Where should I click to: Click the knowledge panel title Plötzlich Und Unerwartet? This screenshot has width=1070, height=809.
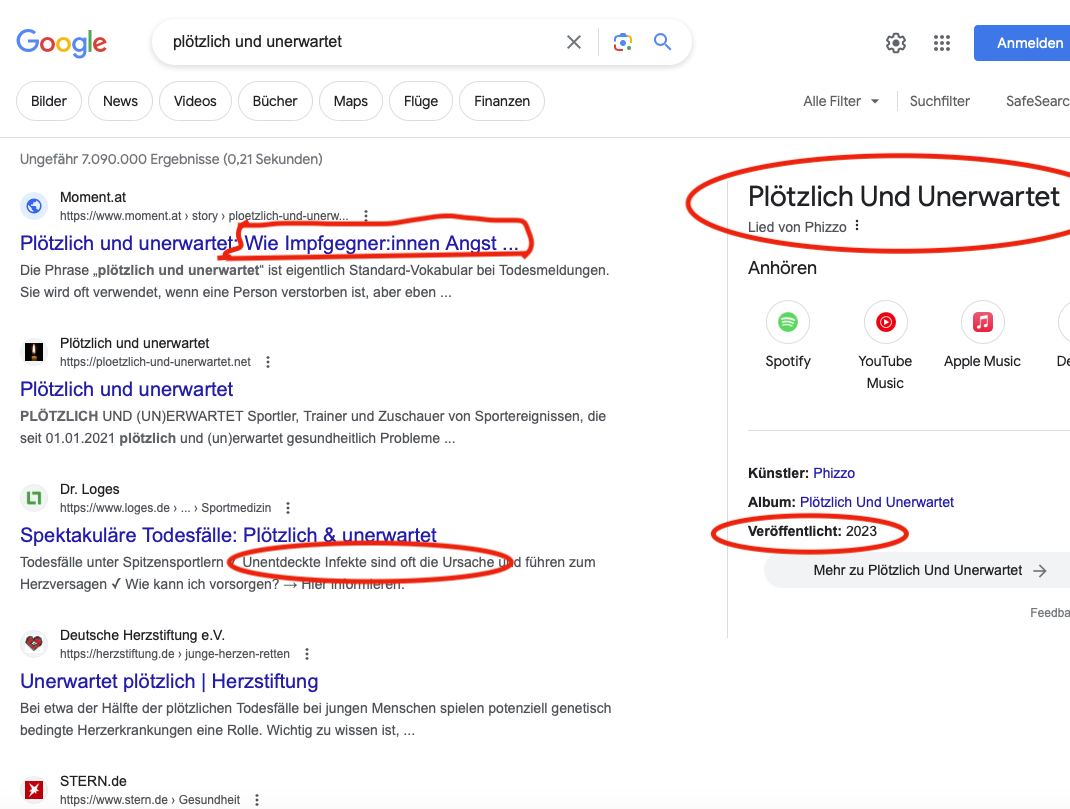click(x=903, y=196)
